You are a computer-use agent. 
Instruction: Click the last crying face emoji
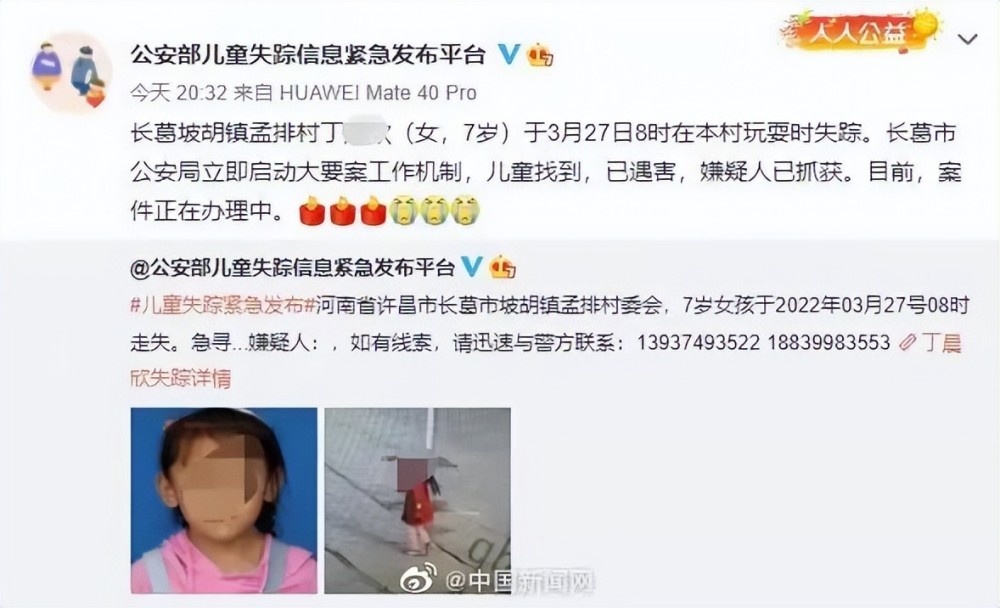pyautogui.click(x=465, y=210)
